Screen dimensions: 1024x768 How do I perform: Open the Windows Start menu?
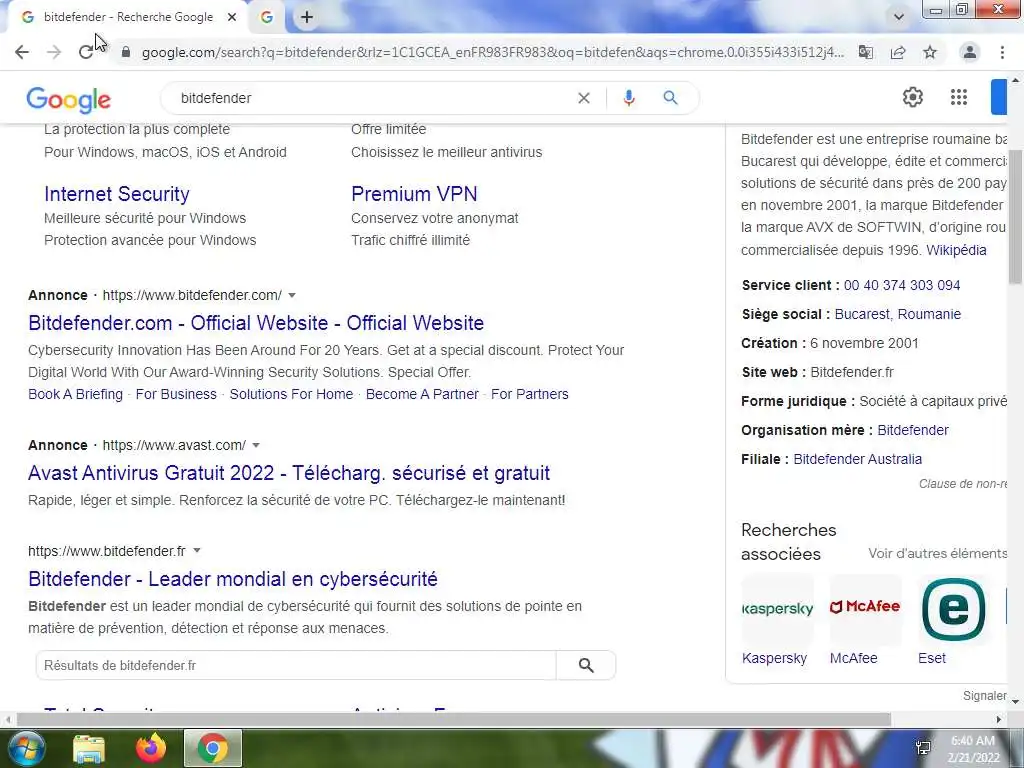(25, 748)
